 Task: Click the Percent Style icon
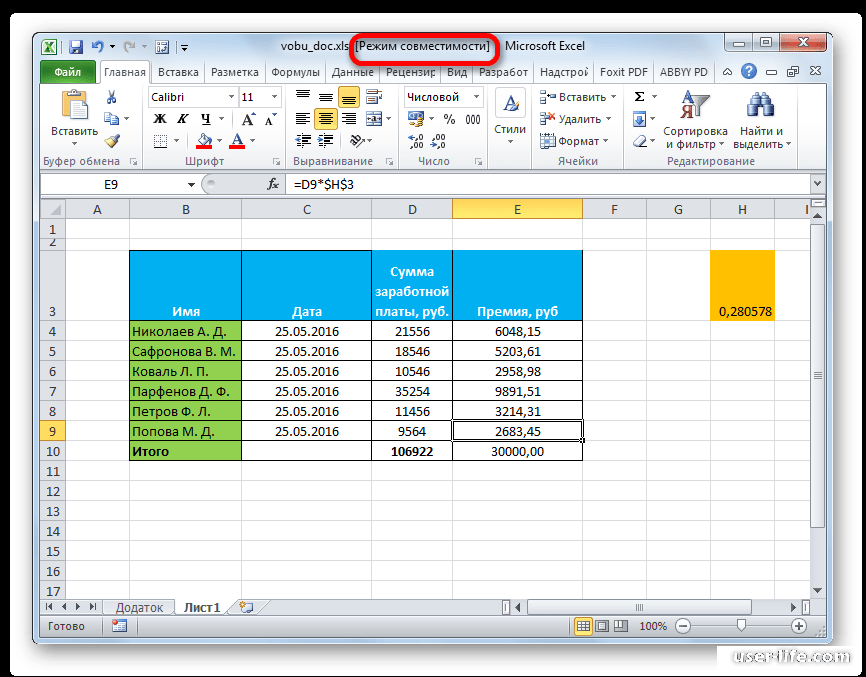(450, 119)
